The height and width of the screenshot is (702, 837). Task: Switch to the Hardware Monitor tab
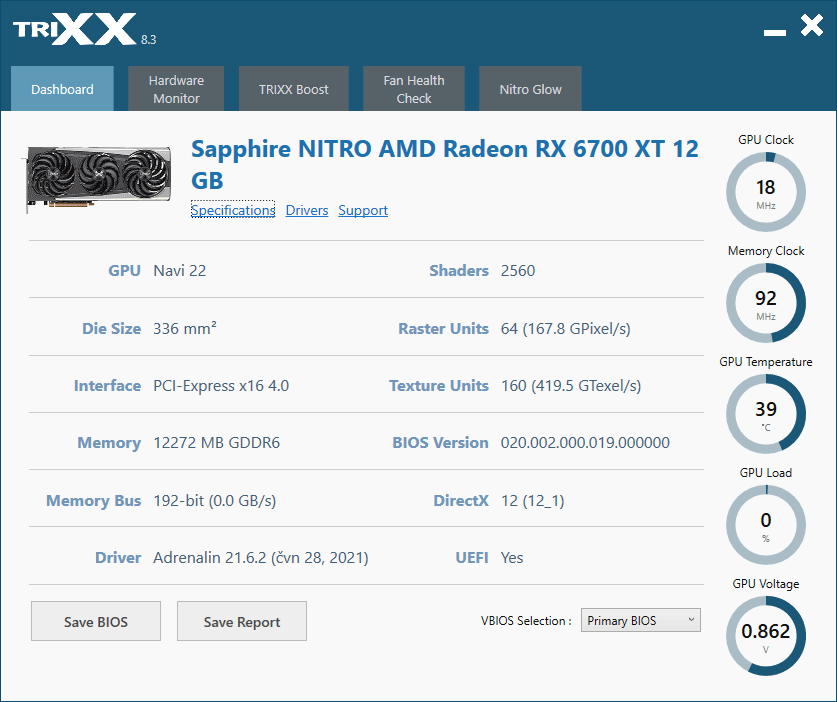(x=176, y=88)
